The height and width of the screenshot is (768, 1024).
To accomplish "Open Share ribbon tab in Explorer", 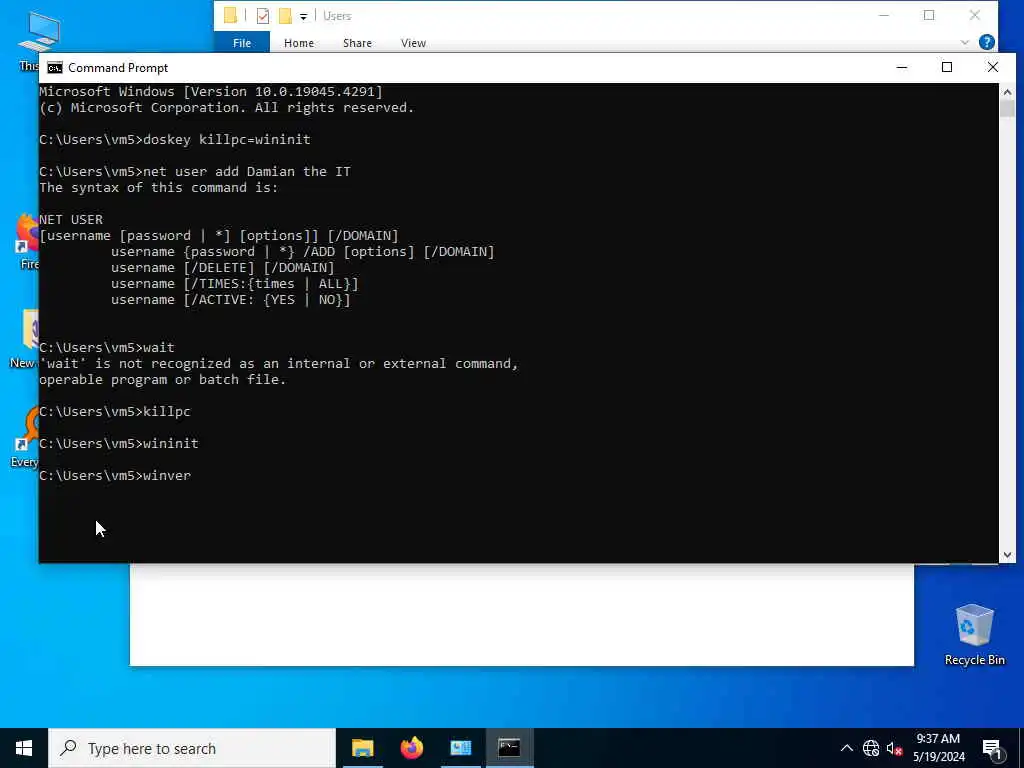I will tap(357, 42).
